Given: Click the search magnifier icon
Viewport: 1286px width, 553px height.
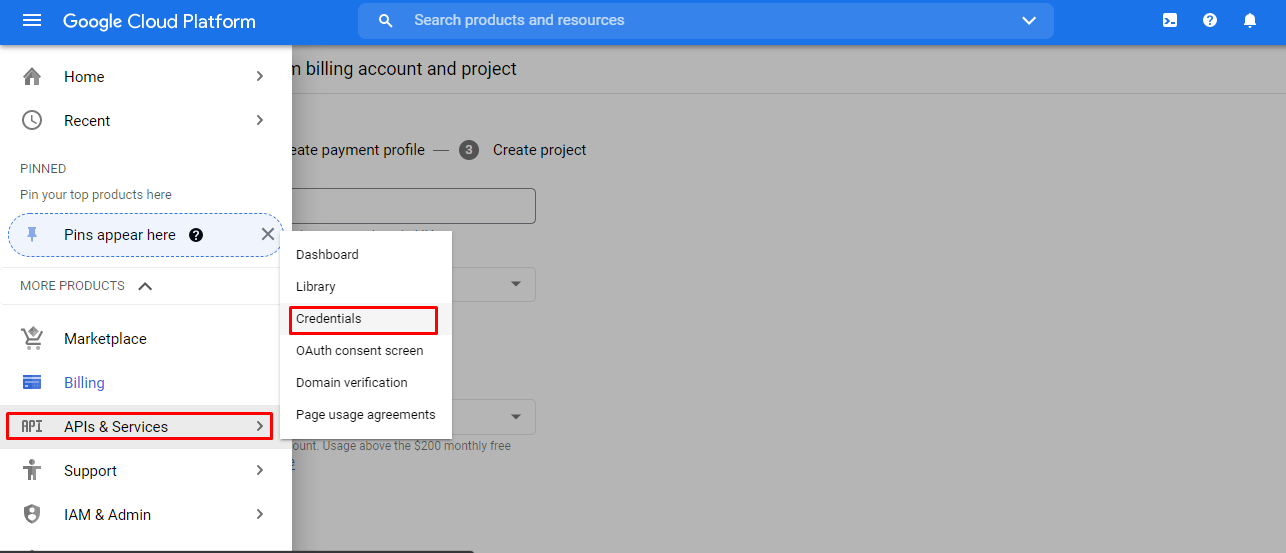Looking at the screenshot, I should [x=386, y=21].
